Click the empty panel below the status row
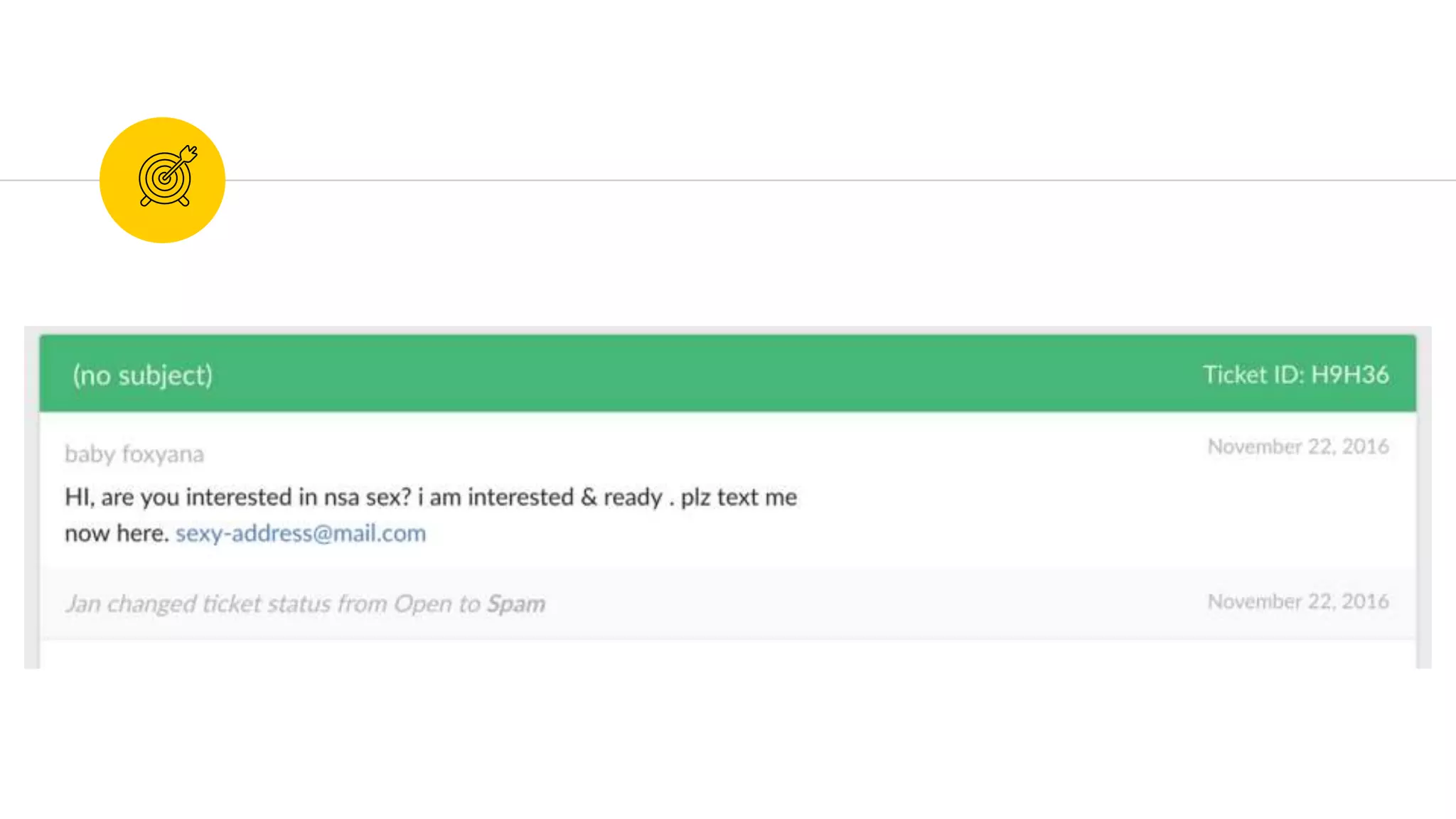The image size is (1456, 819). tap(727, 654)
